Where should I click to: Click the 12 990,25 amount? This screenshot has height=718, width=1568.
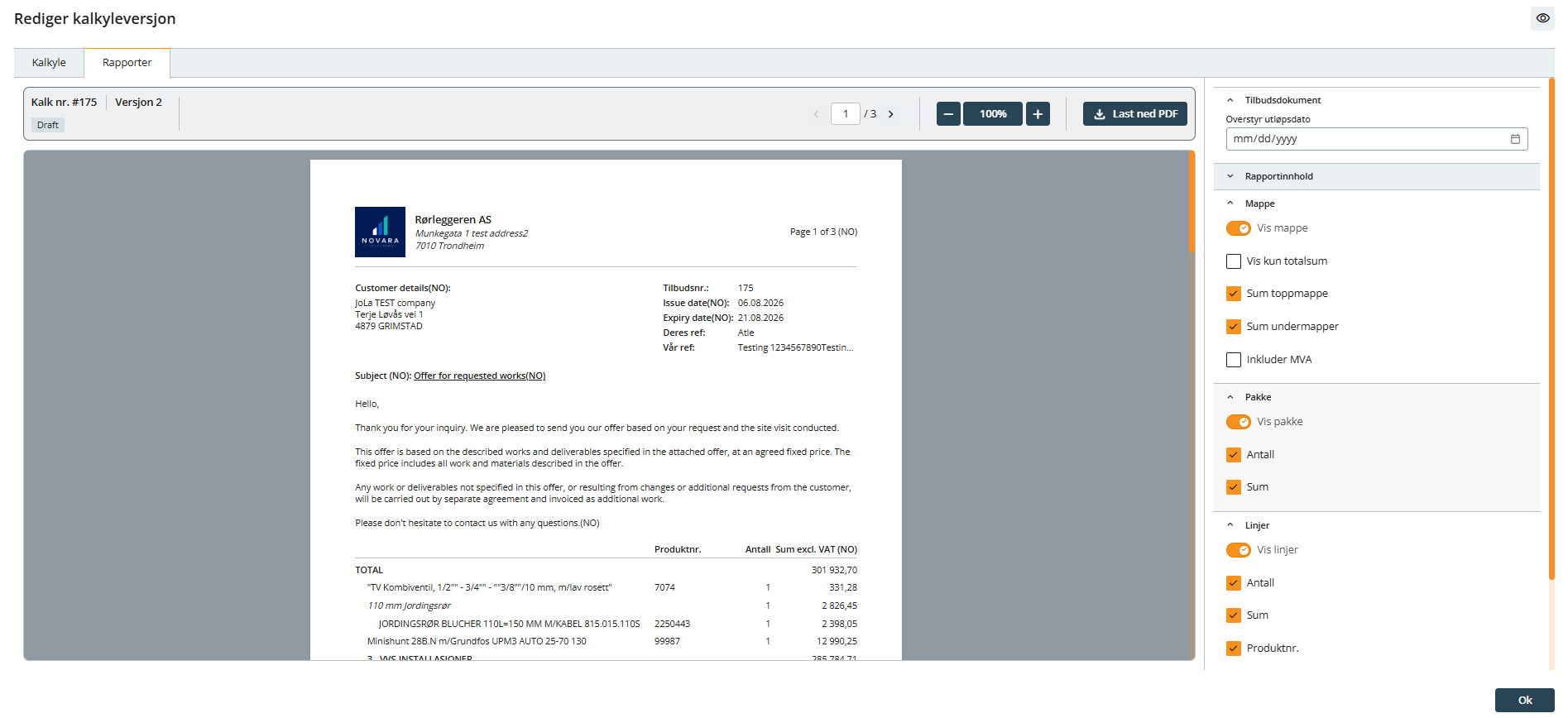point(837,642)
